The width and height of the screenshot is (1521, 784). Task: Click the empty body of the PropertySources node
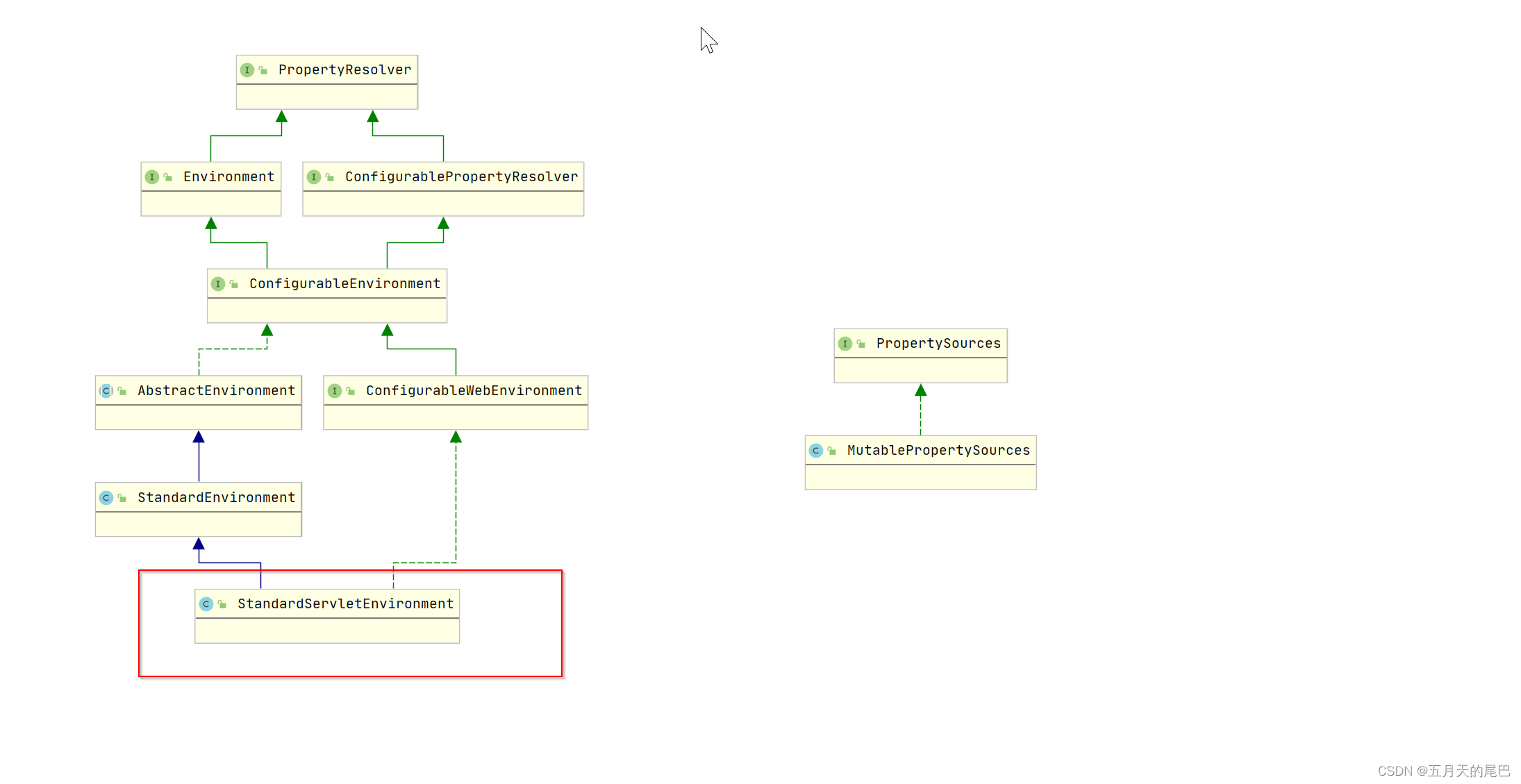[x=920, y=370]
